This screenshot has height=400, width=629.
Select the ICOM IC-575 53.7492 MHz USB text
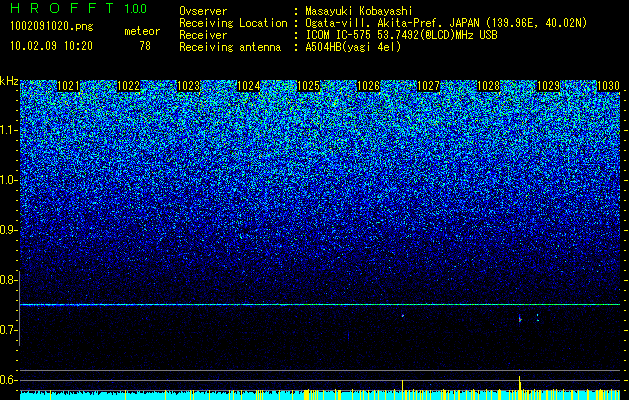tap(401, 35)
